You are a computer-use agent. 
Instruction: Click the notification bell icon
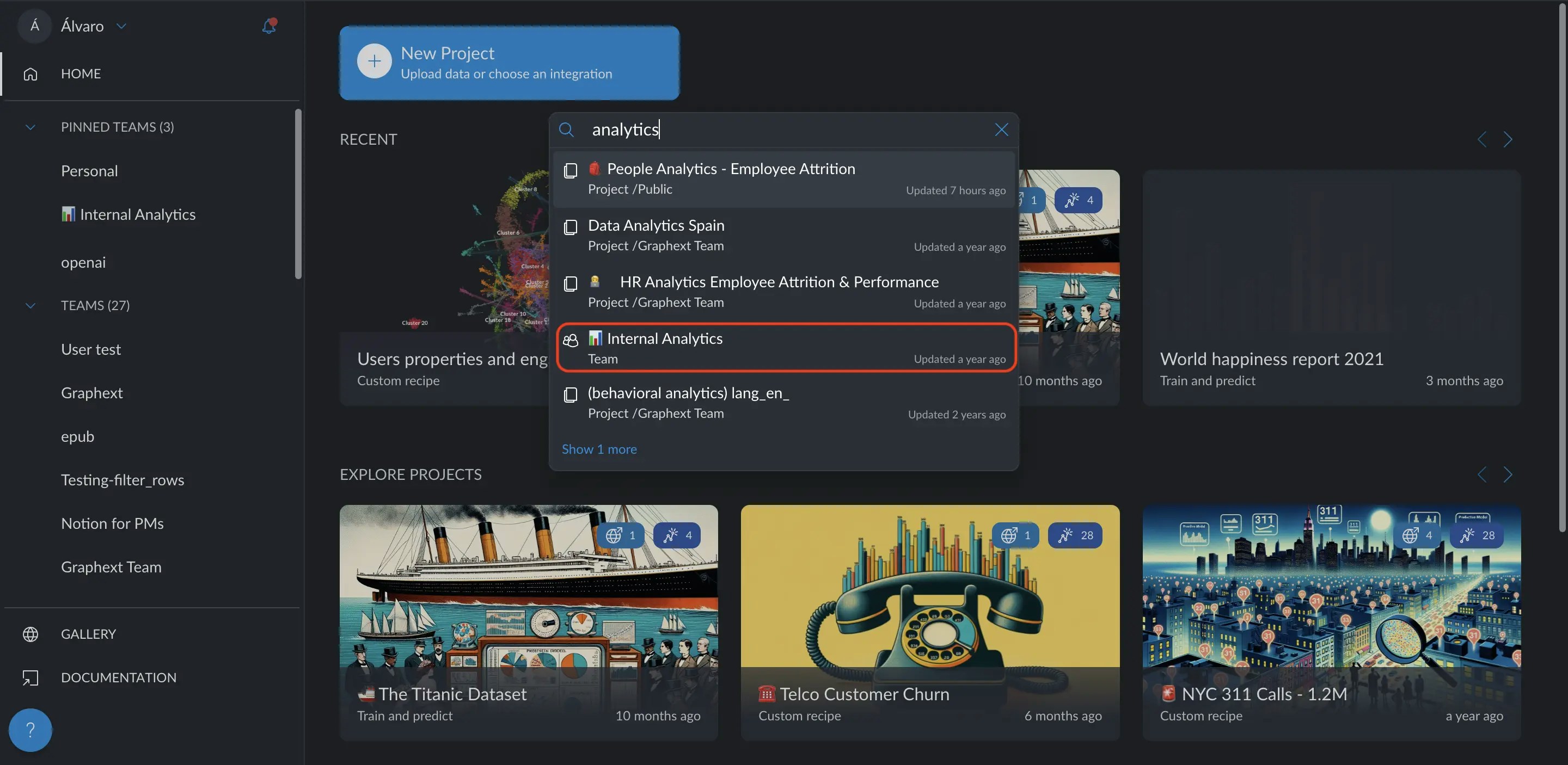268,26
